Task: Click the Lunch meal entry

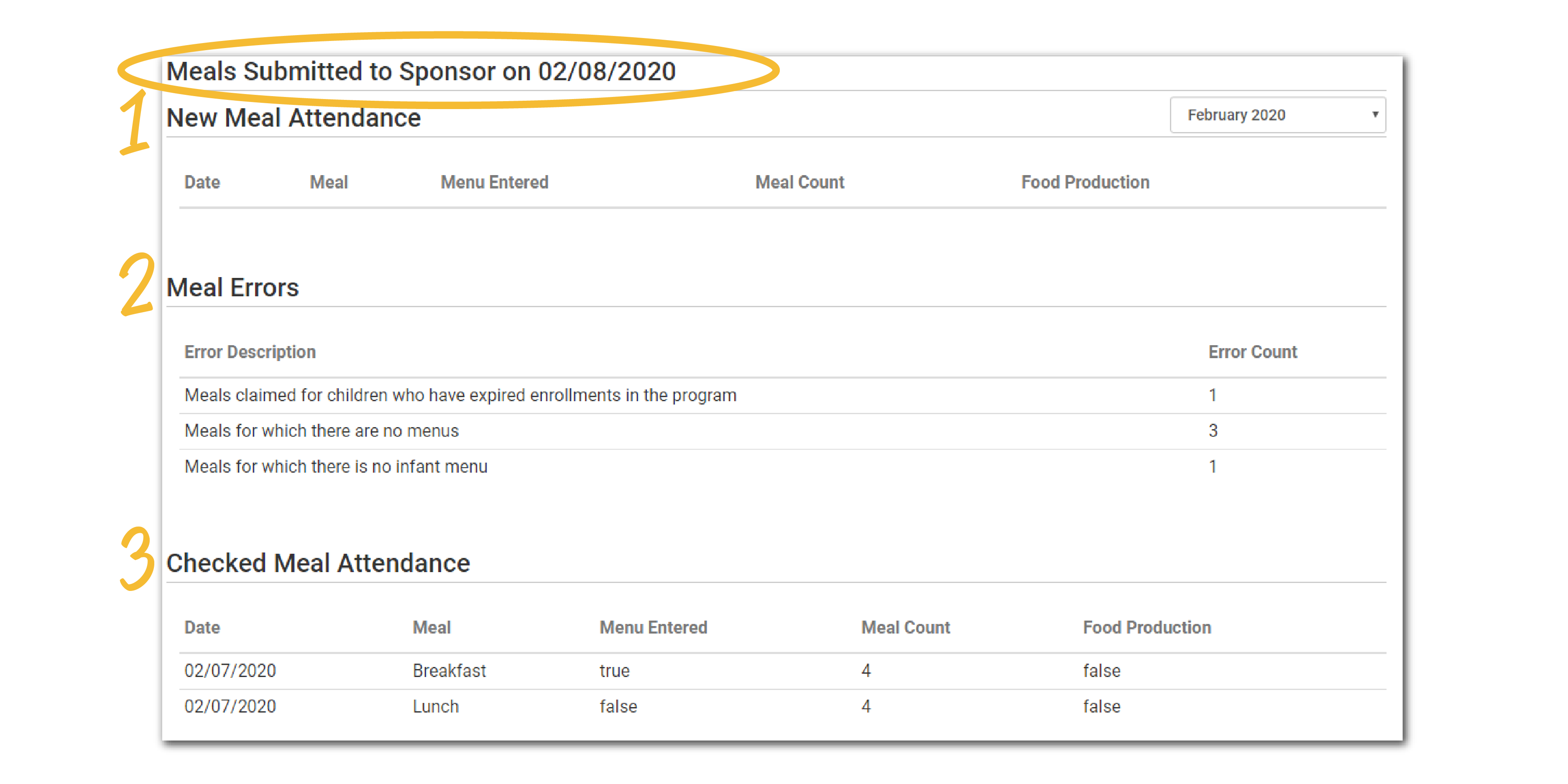Action: [x=435, y=706]
